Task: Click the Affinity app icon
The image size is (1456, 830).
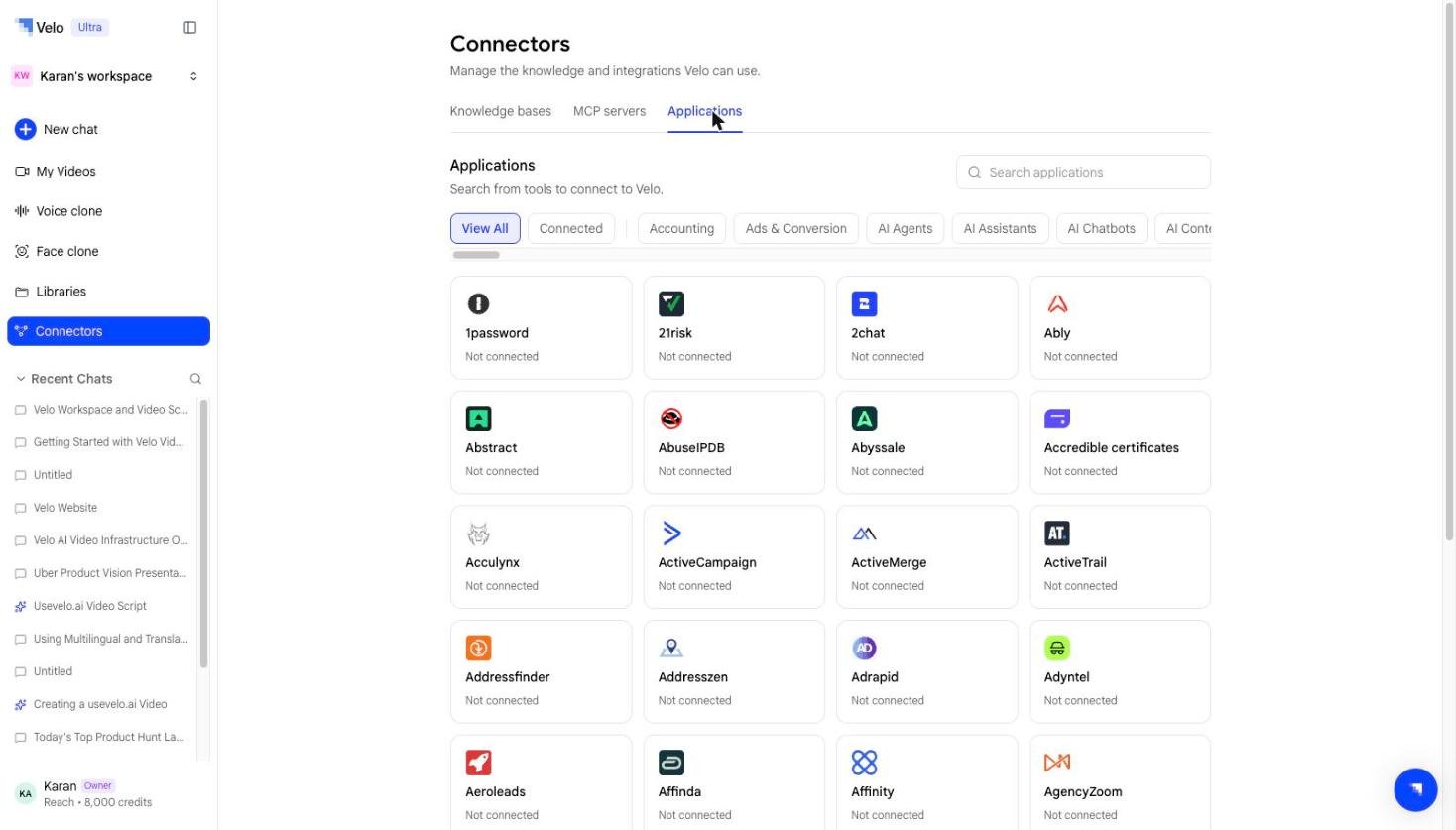Action: (x=864, y=763)
